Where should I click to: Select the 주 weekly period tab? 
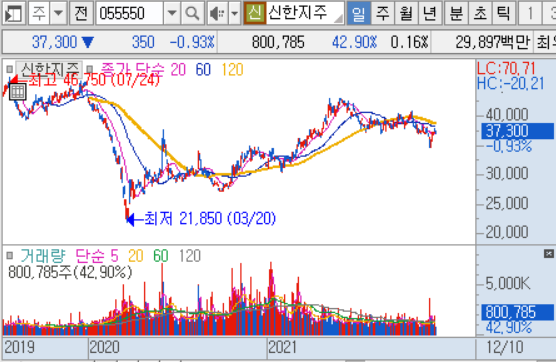pyautogui.click(x=383, y=13)
